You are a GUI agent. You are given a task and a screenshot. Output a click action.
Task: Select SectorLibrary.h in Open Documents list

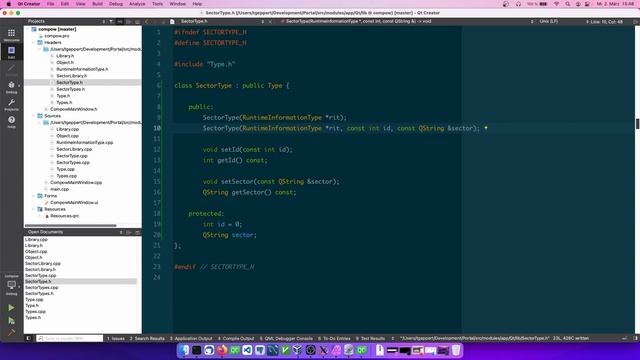tap(40, 269)
